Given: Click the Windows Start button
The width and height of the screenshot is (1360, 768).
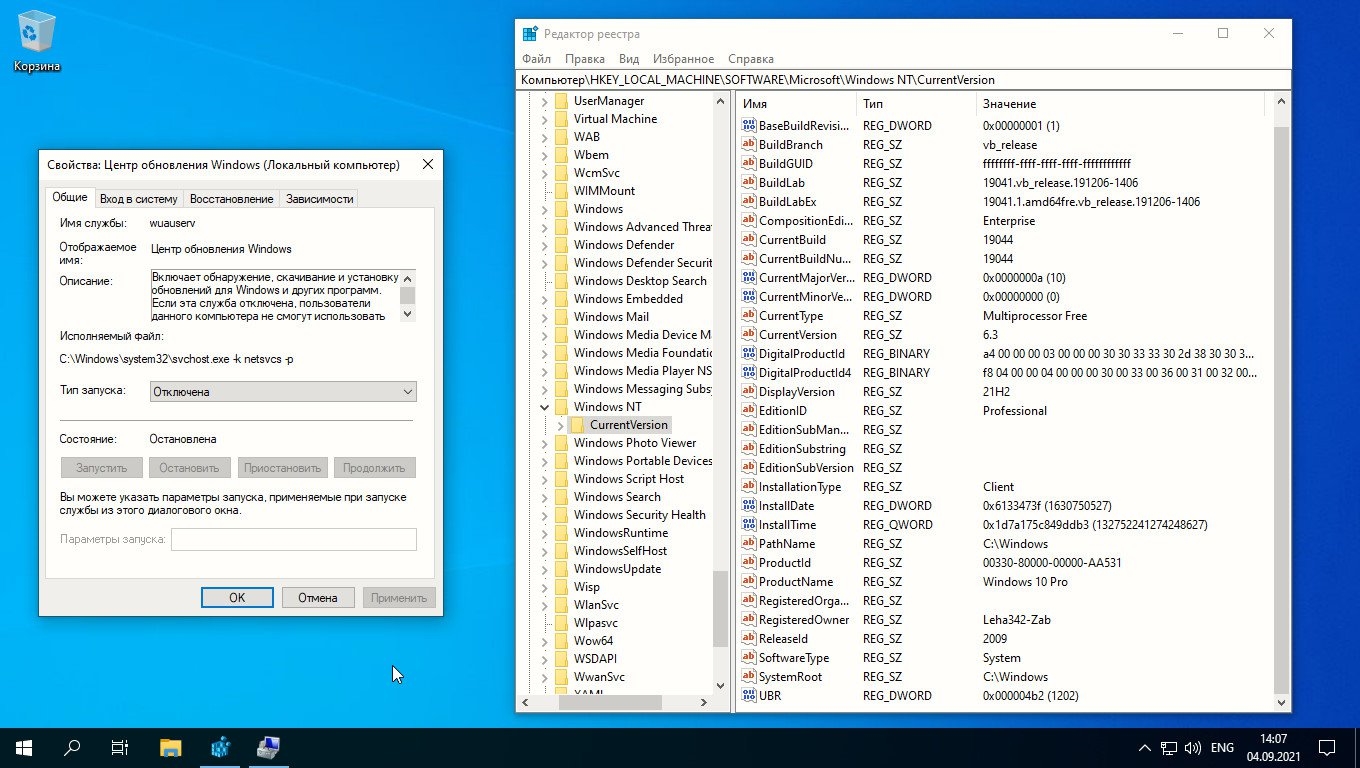Looking at the screenshot, I should [23, 747].
